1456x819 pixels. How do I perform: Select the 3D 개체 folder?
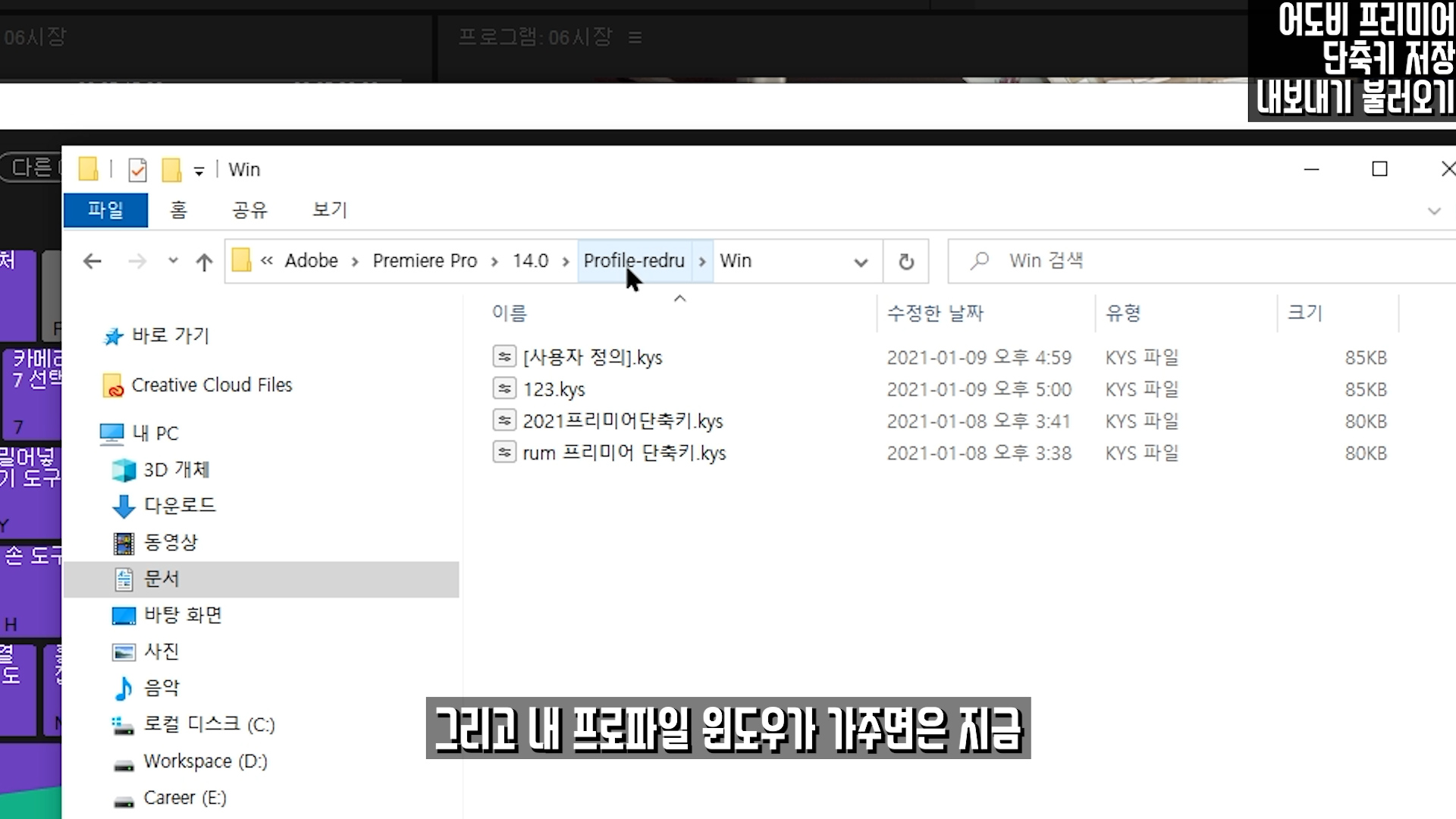[176, 470]
